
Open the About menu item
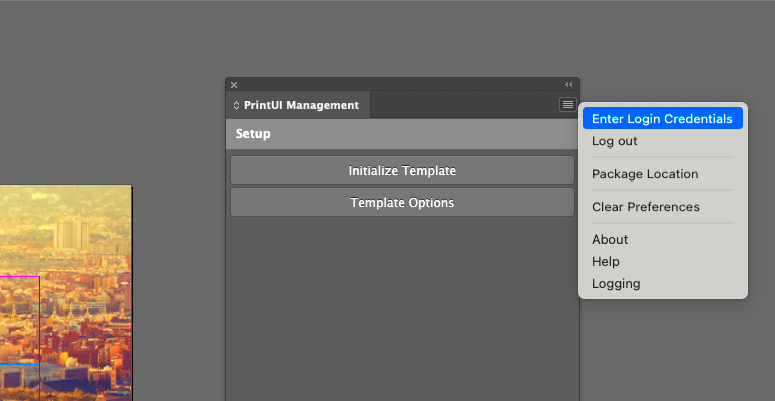point(662,239)
